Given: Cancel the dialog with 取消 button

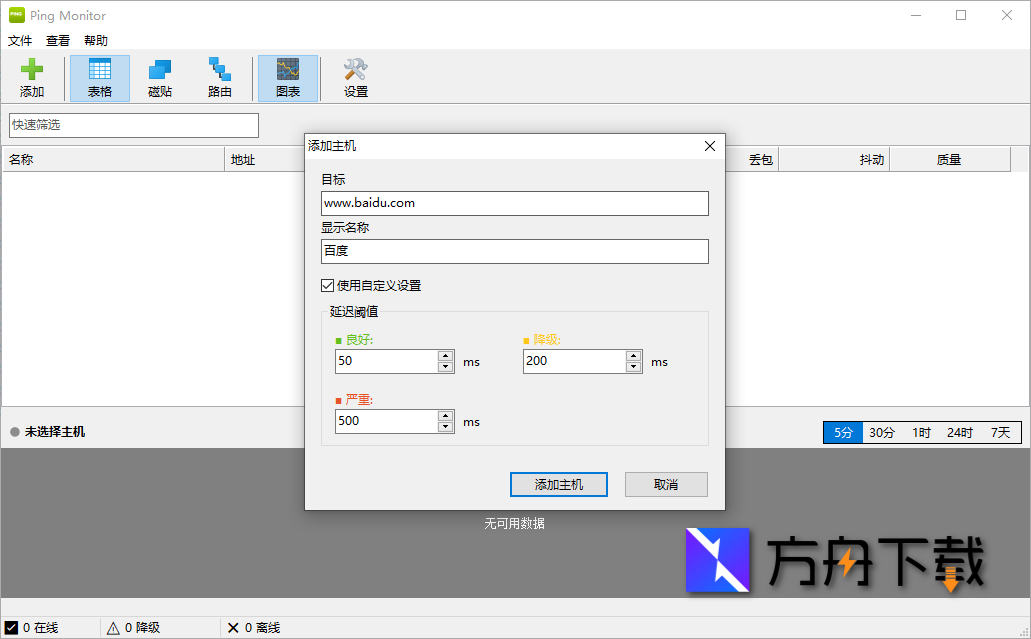Looking at the screenshot, I should 666,484.
